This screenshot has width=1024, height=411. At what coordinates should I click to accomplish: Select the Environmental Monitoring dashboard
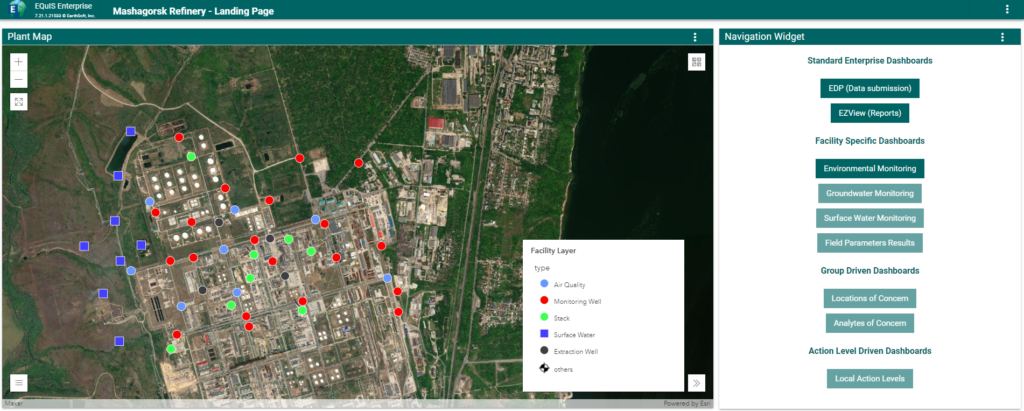pos(869,169)
